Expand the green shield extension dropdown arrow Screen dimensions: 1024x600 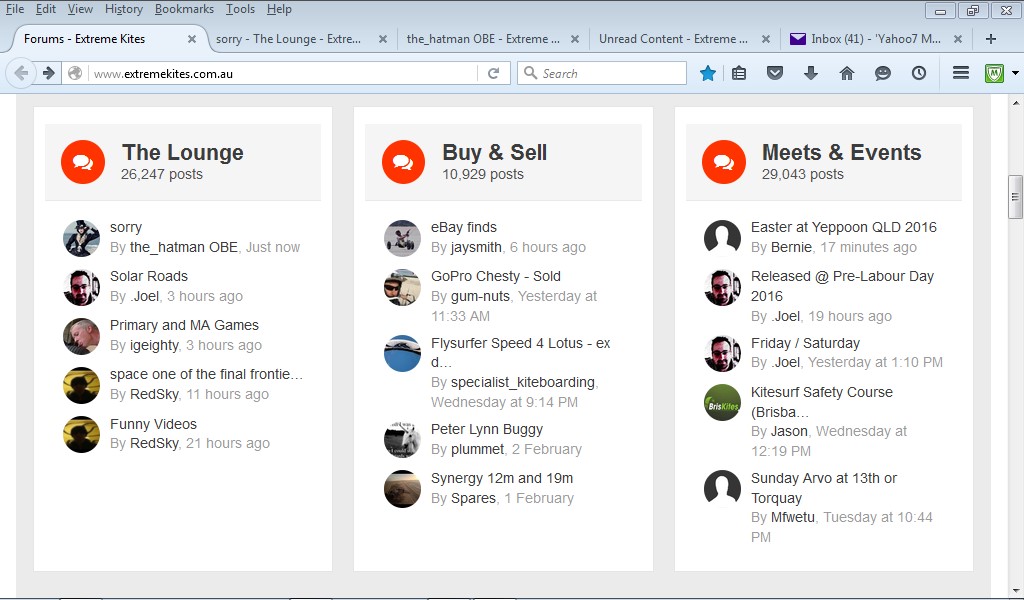(x=1014, y=73)
